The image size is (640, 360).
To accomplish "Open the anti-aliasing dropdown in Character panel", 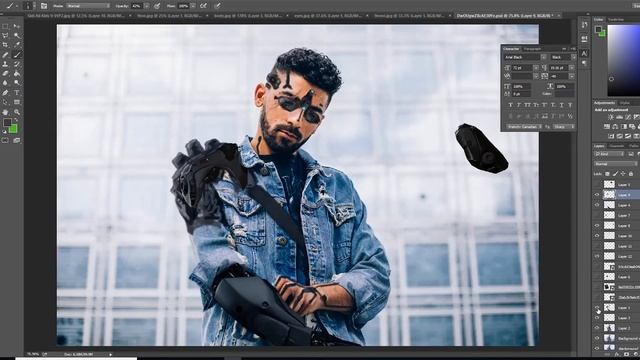I will 564,127.
